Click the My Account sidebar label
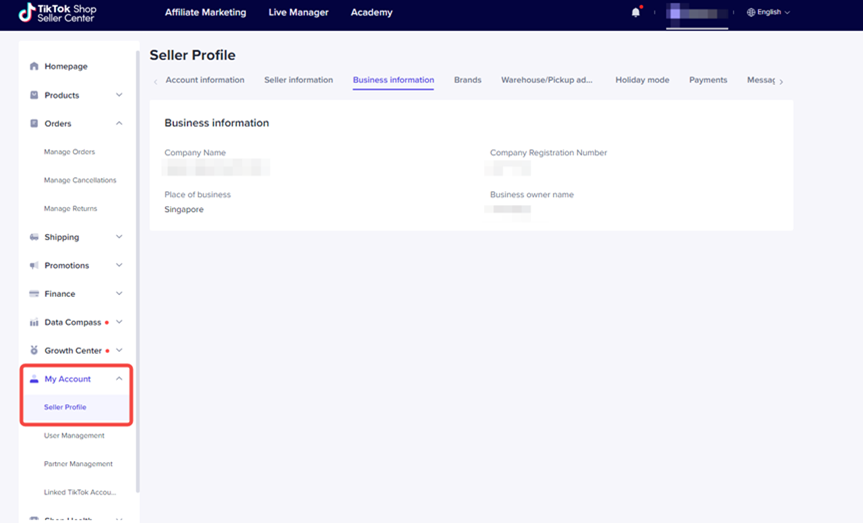Screen dimensions: 863x523 click(x=68, y=379)
